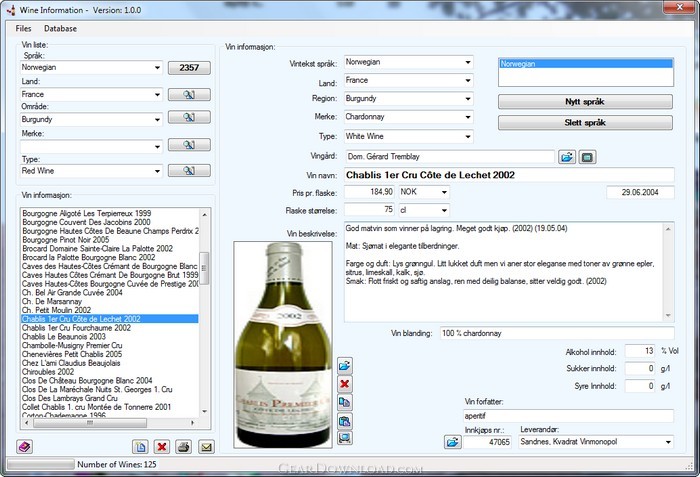Select Chablis Le Beaunois 2003 in list

pos(110,337)
